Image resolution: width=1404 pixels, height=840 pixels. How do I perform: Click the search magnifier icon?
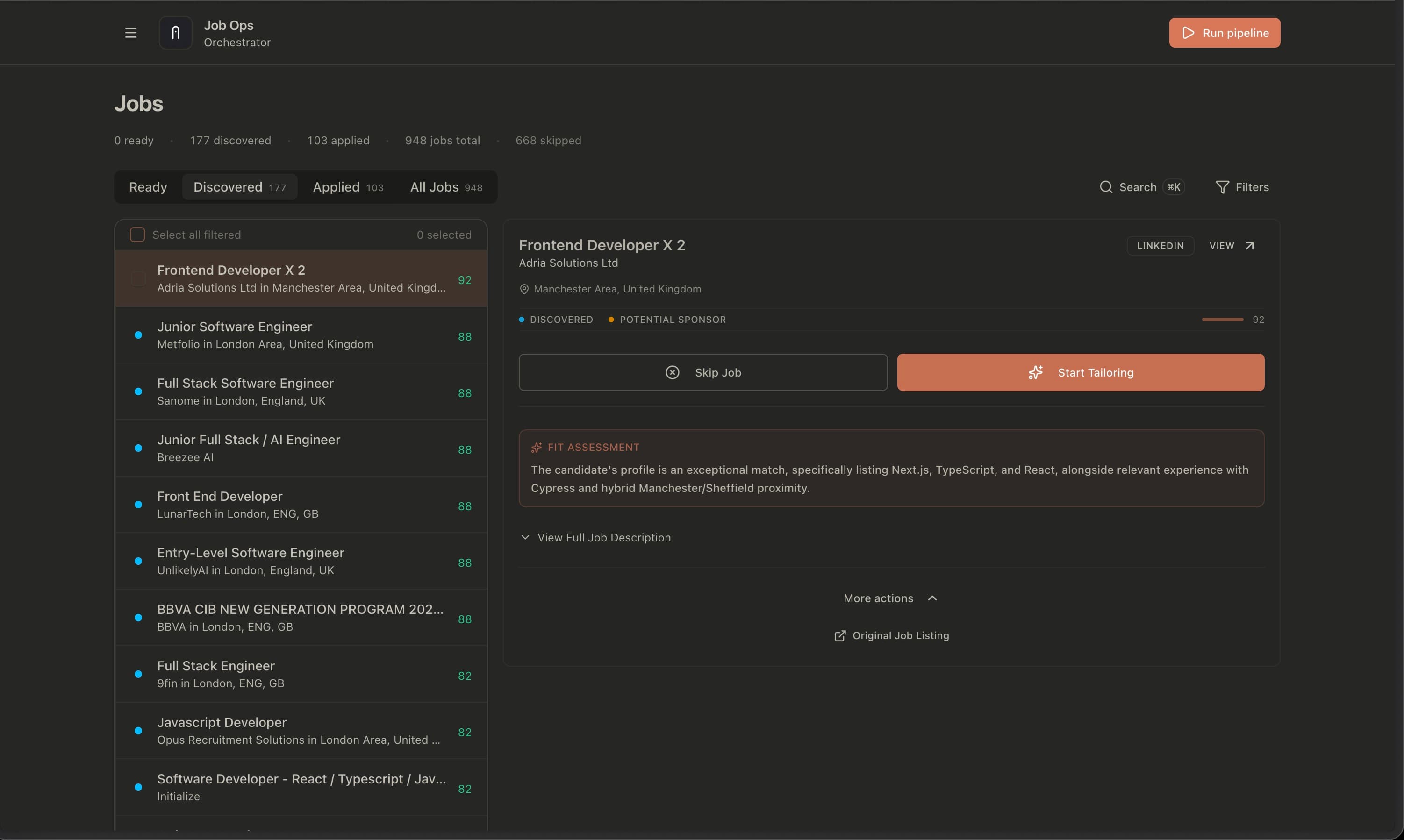[1105, 187]
